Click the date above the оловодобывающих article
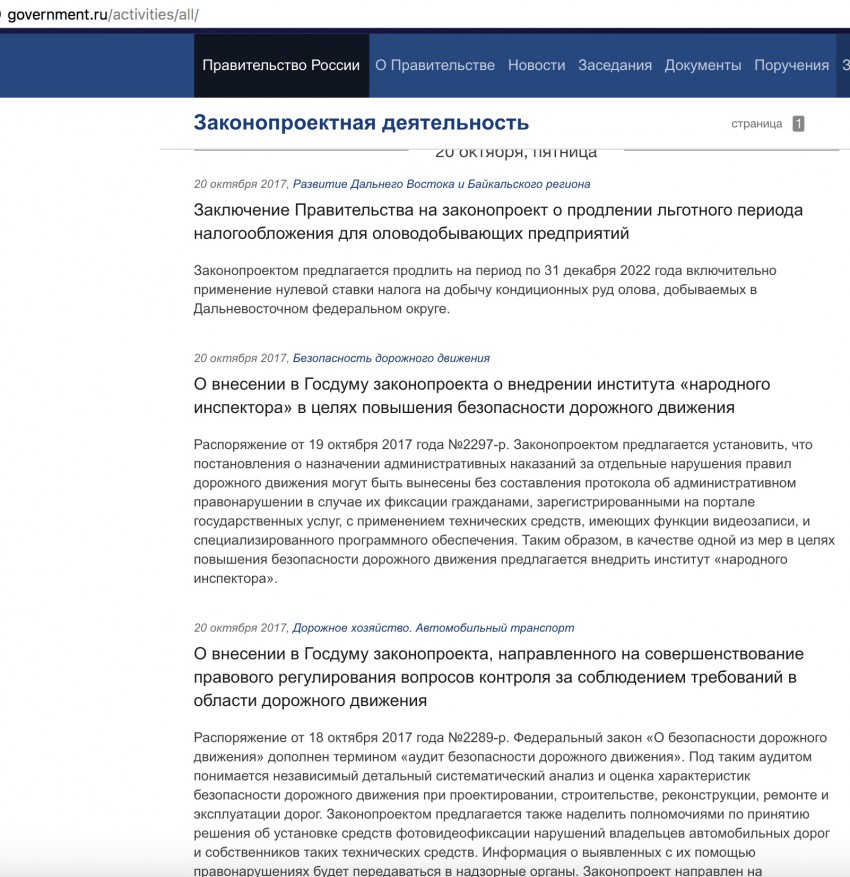This screenshot has width=850, height=877. click(241, 184)
